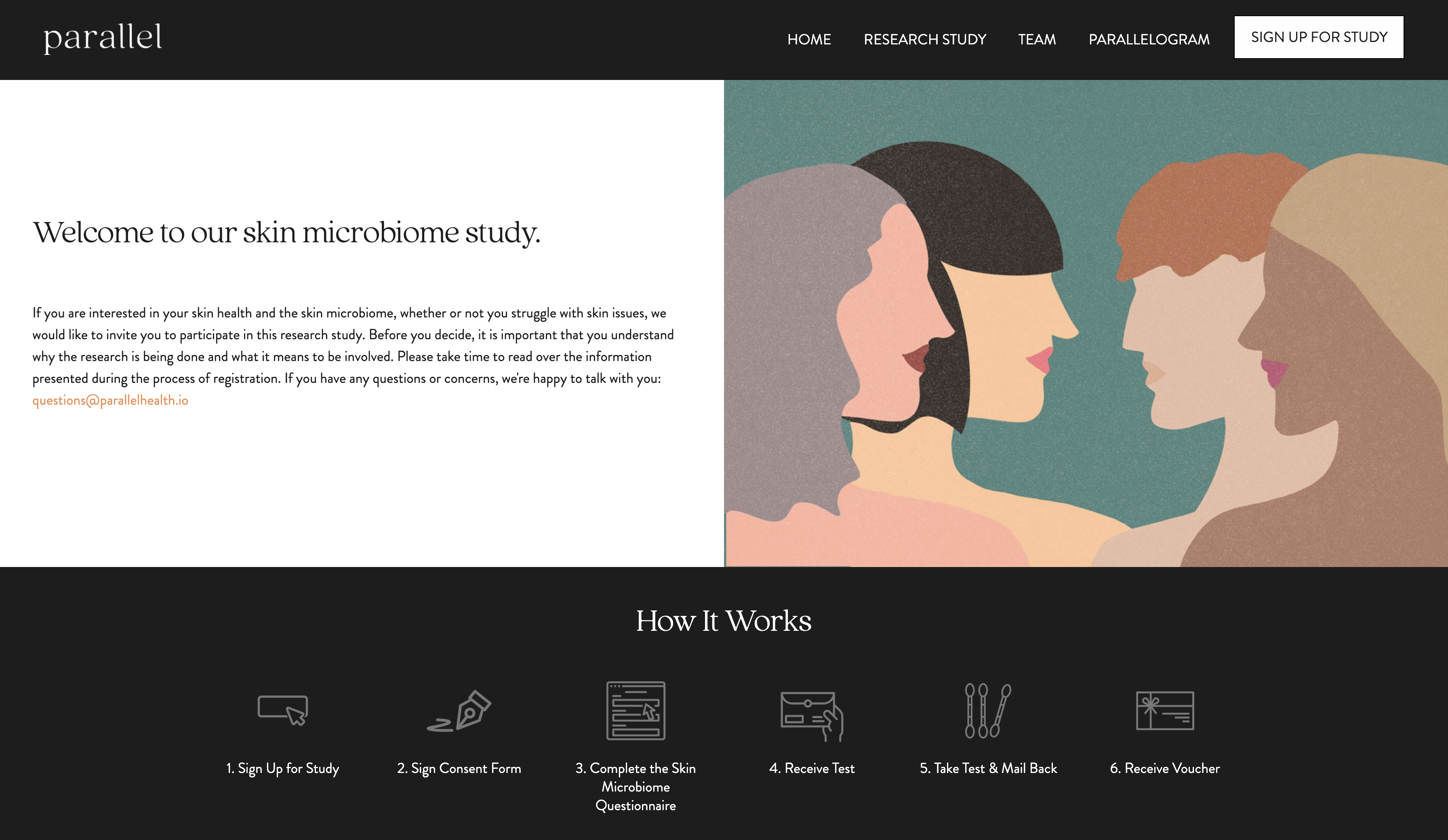The height and width of the screenshot is (840, 1448).
Task: Open the Research Study page
Action: click(924, 39)
